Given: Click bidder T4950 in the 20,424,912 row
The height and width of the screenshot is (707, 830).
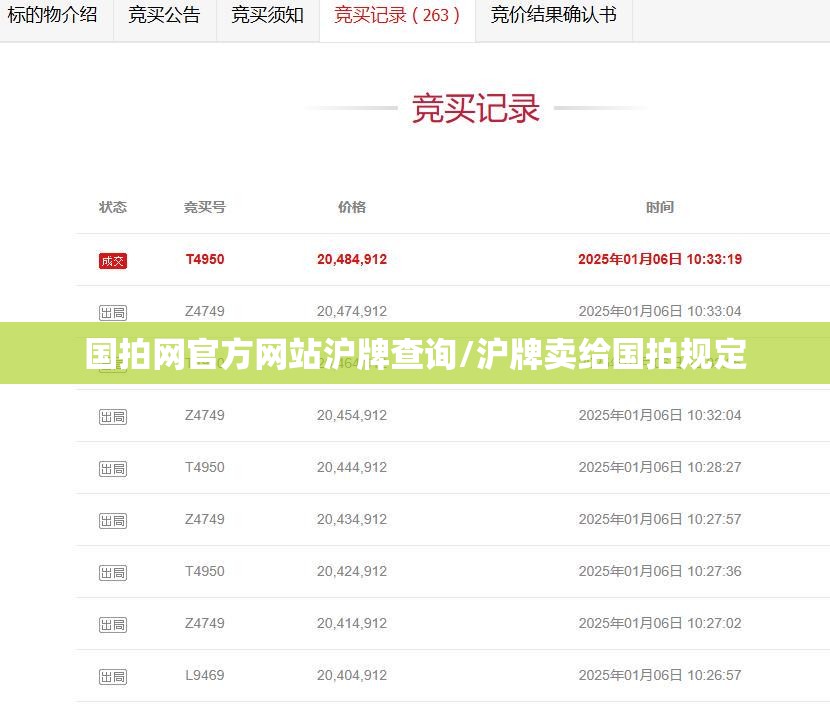Looking at the screenshot, I should coord(205,571).
